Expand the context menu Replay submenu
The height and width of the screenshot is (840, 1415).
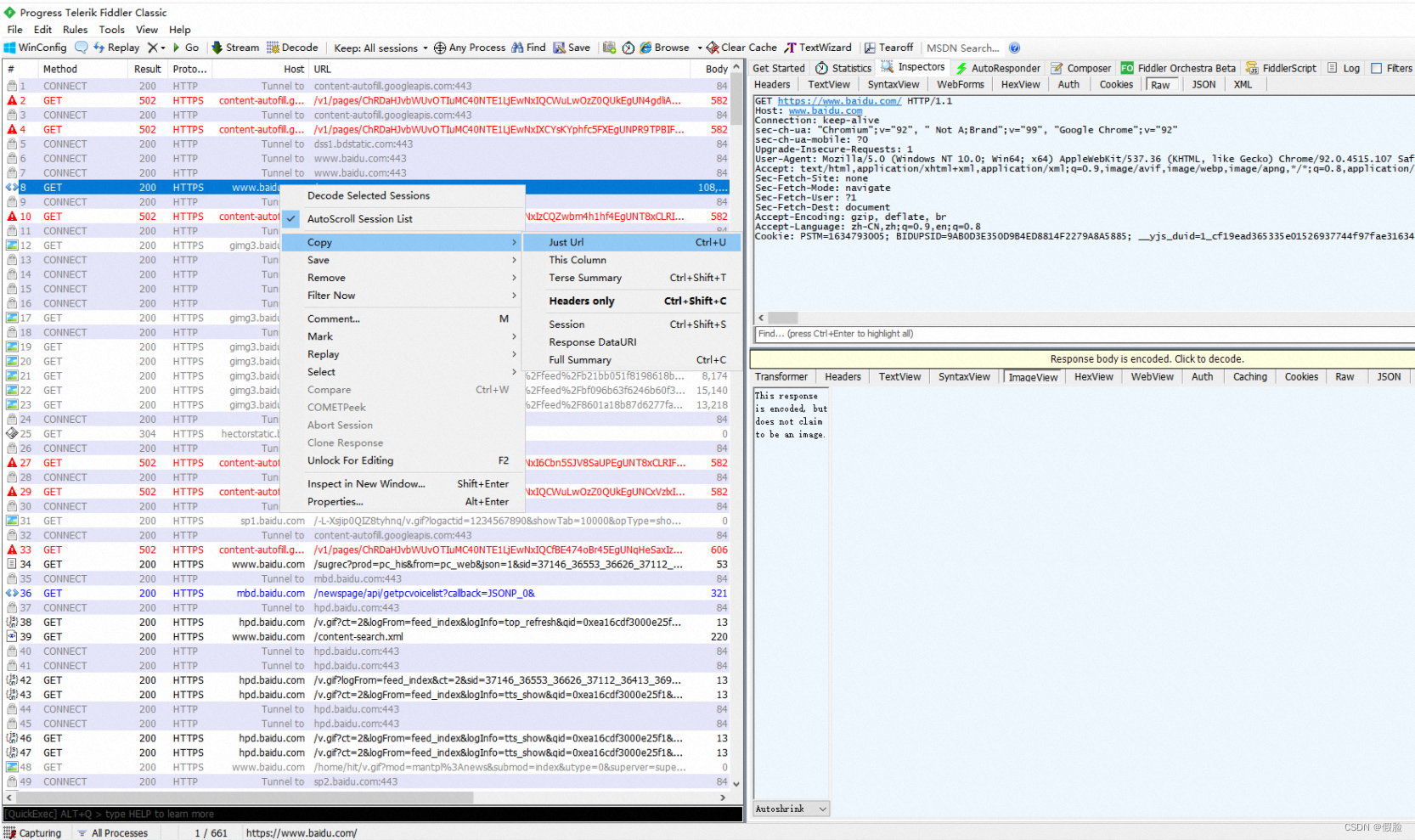(403, 354)
